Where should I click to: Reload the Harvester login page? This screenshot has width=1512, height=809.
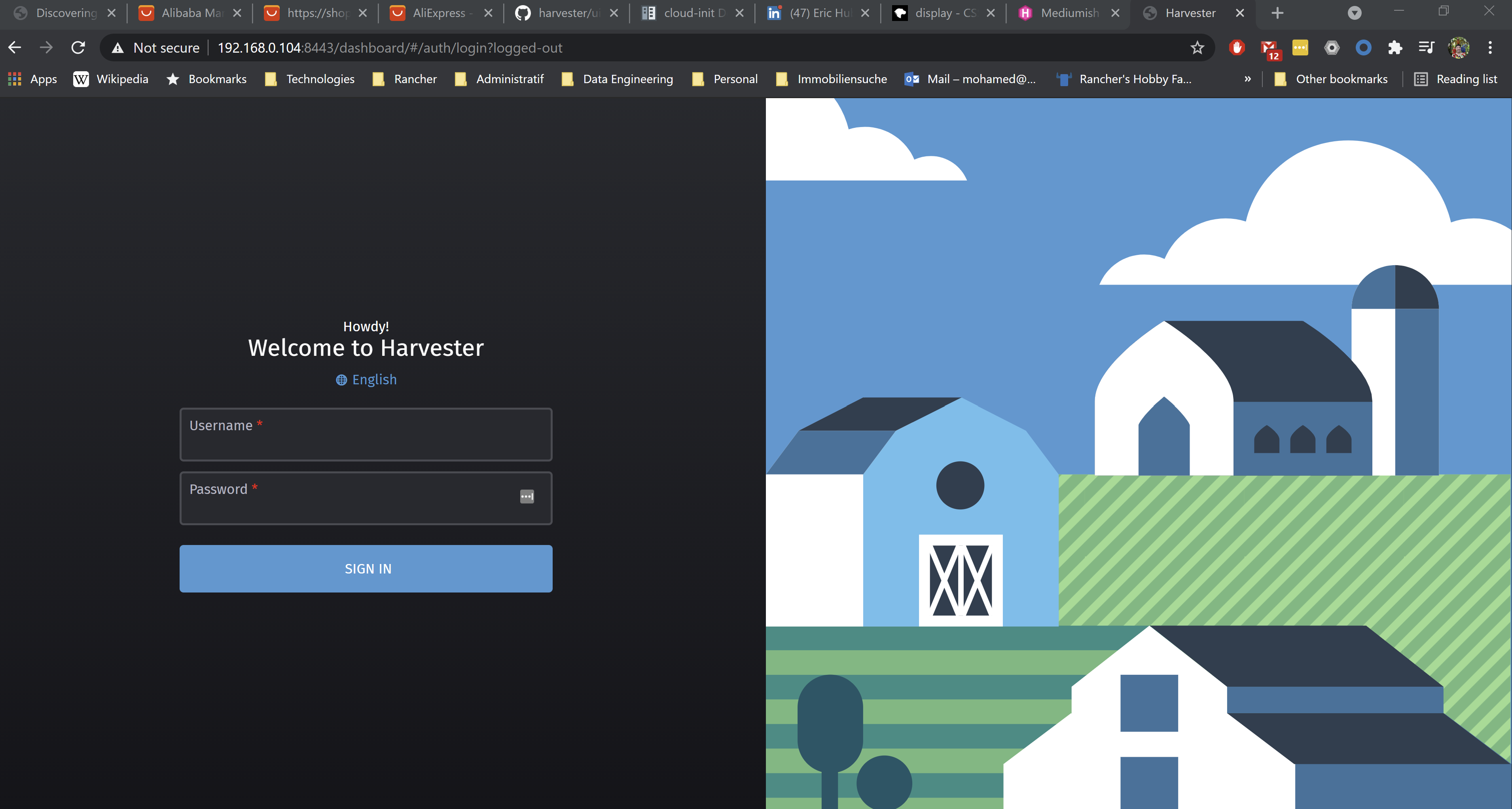click(x=78, y=47)
